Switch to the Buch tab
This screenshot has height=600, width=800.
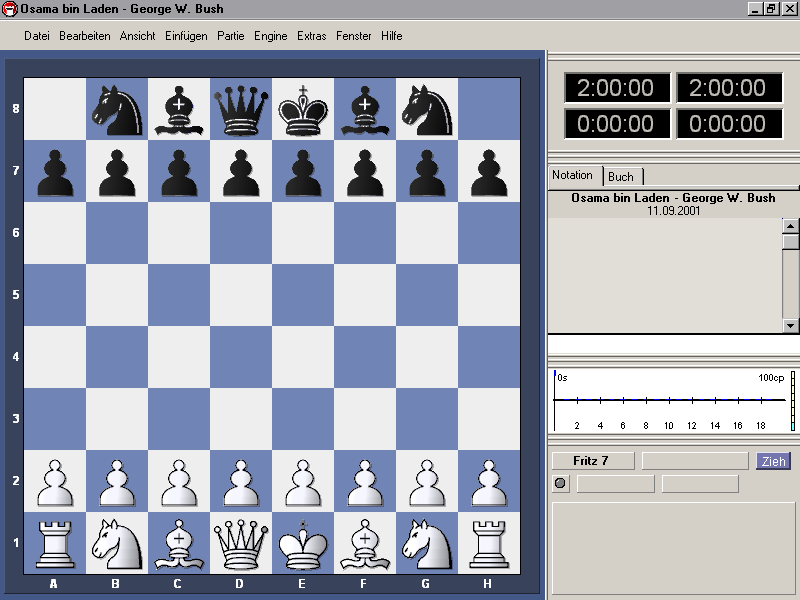tap(622, 177)
